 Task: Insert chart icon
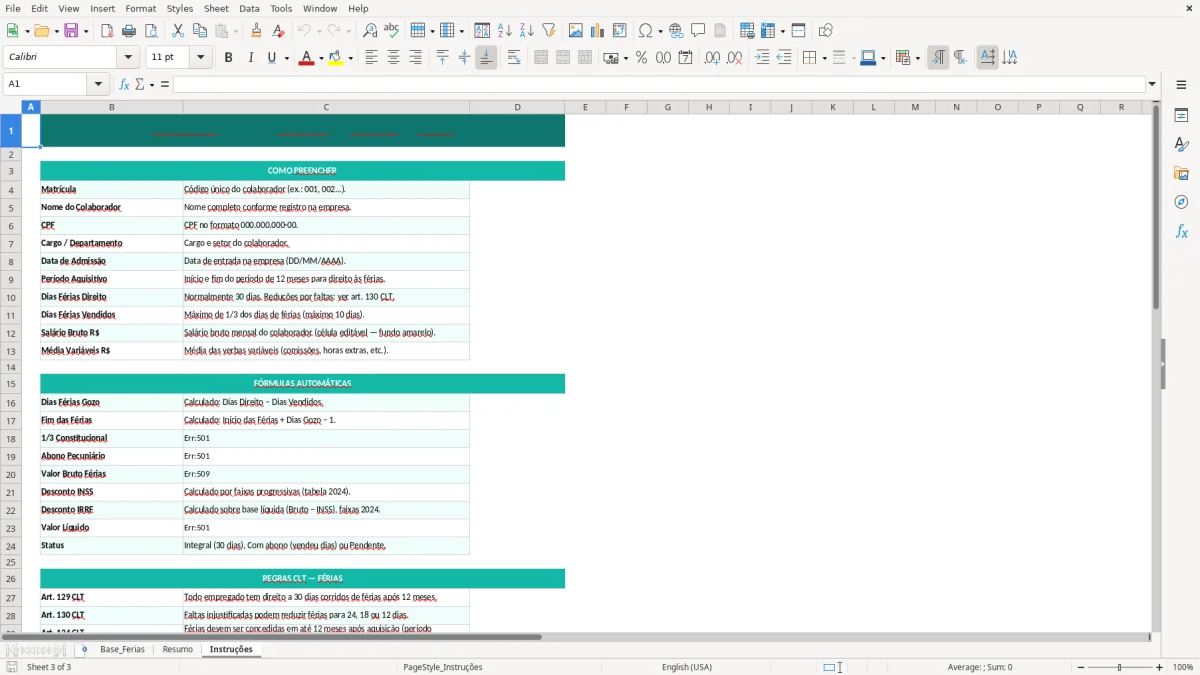tap(598, 31)
